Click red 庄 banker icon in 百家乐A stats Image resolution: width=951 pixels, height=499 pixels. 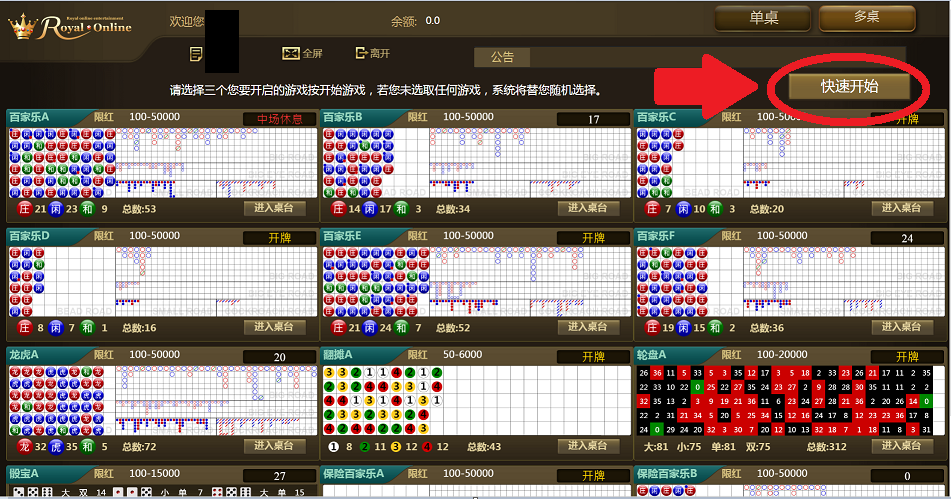(25, 209)
